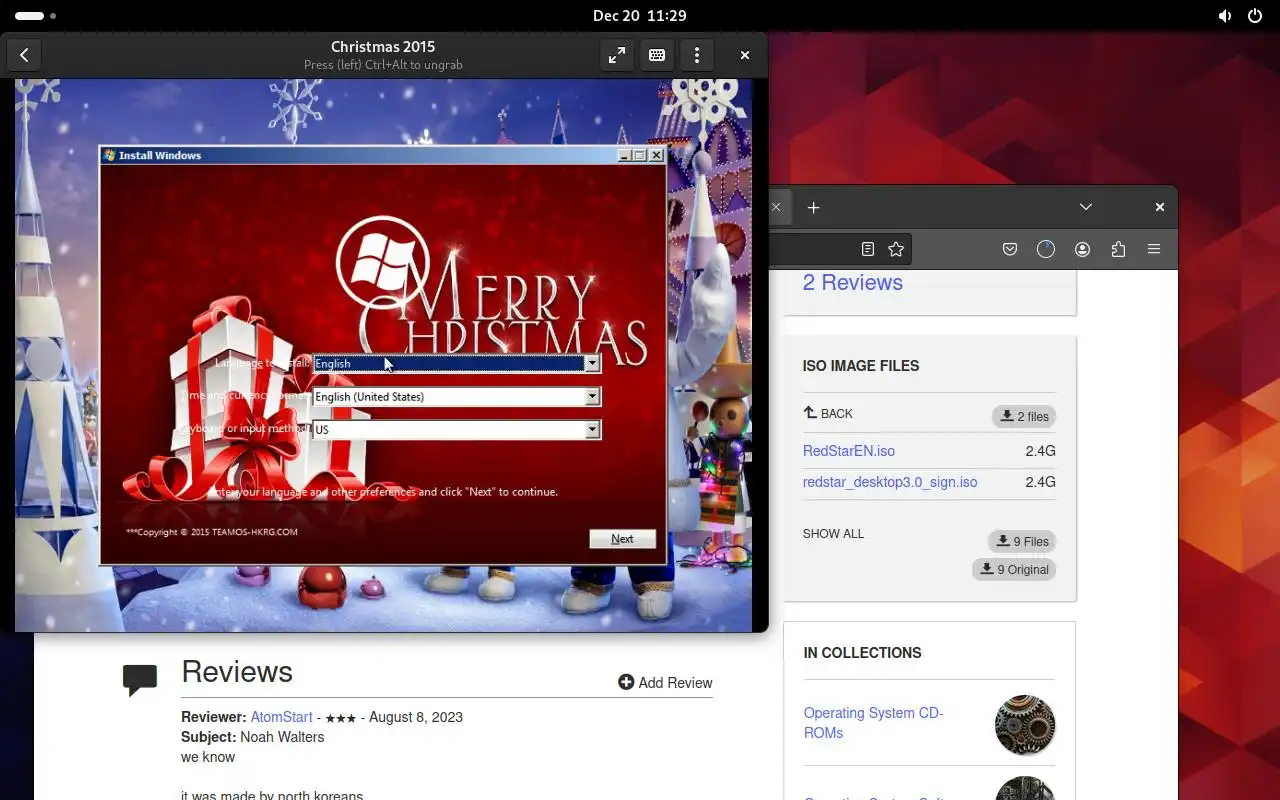
Task: Expand 'Keyboard or input method' dropdown
Action: coord(592,430)
